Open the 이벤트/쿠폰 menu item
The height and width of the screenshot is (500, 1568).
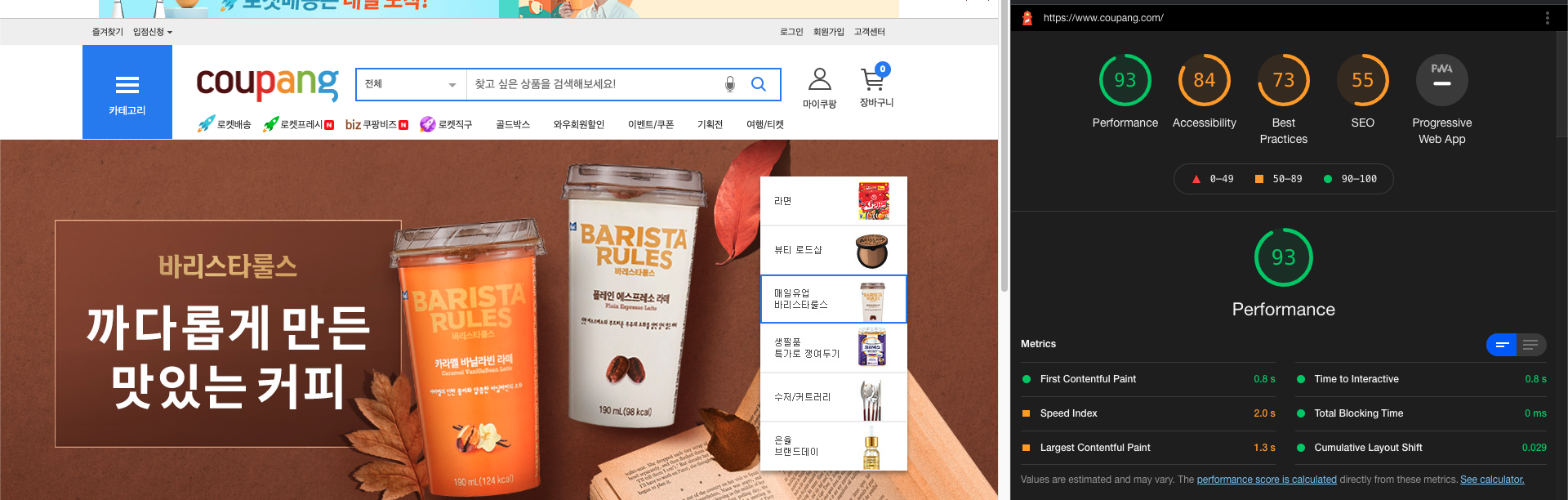click(x=651, y=124)
